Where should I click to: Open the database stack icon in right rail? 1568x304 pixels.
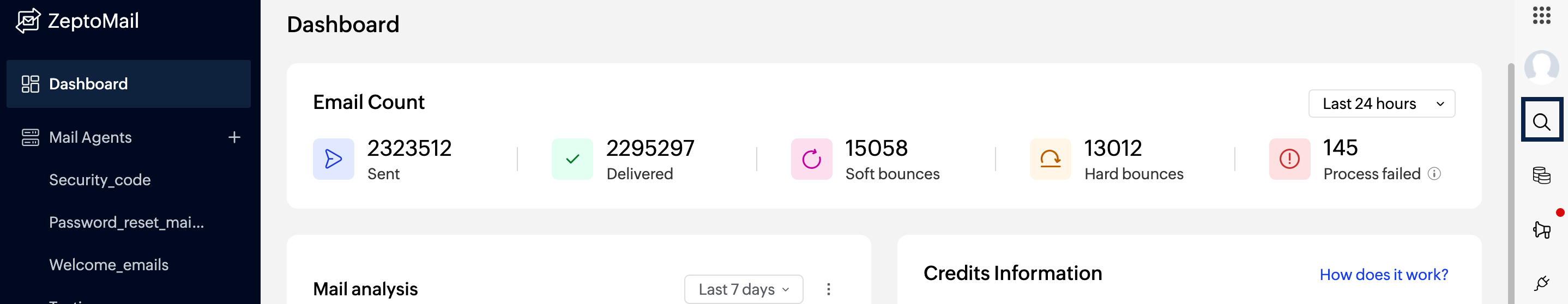coord(1541,175)
